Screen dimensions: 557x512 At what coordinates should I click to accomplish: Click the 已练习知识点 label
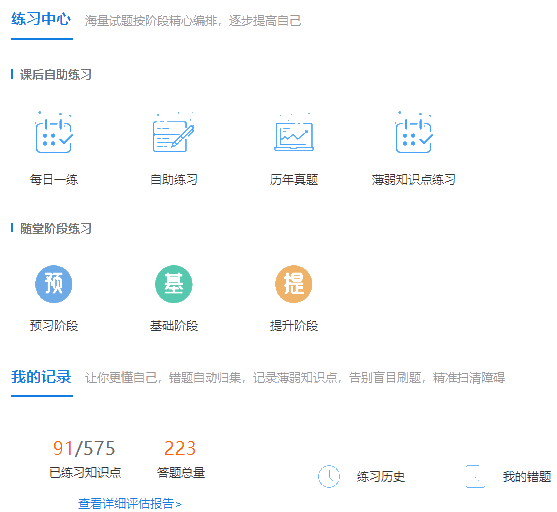pos(85,473)
